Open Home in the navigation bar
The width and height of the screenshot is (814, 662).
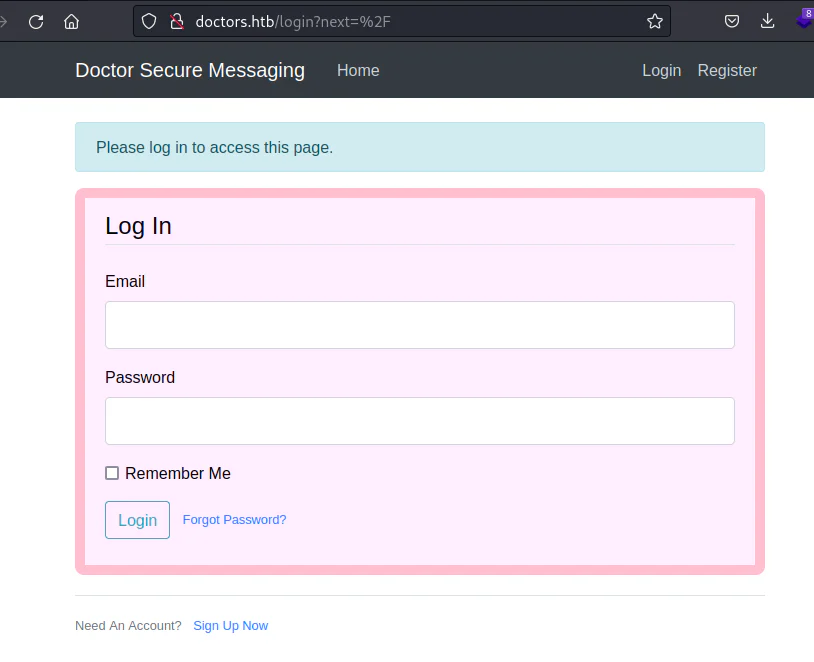point(358,71)
